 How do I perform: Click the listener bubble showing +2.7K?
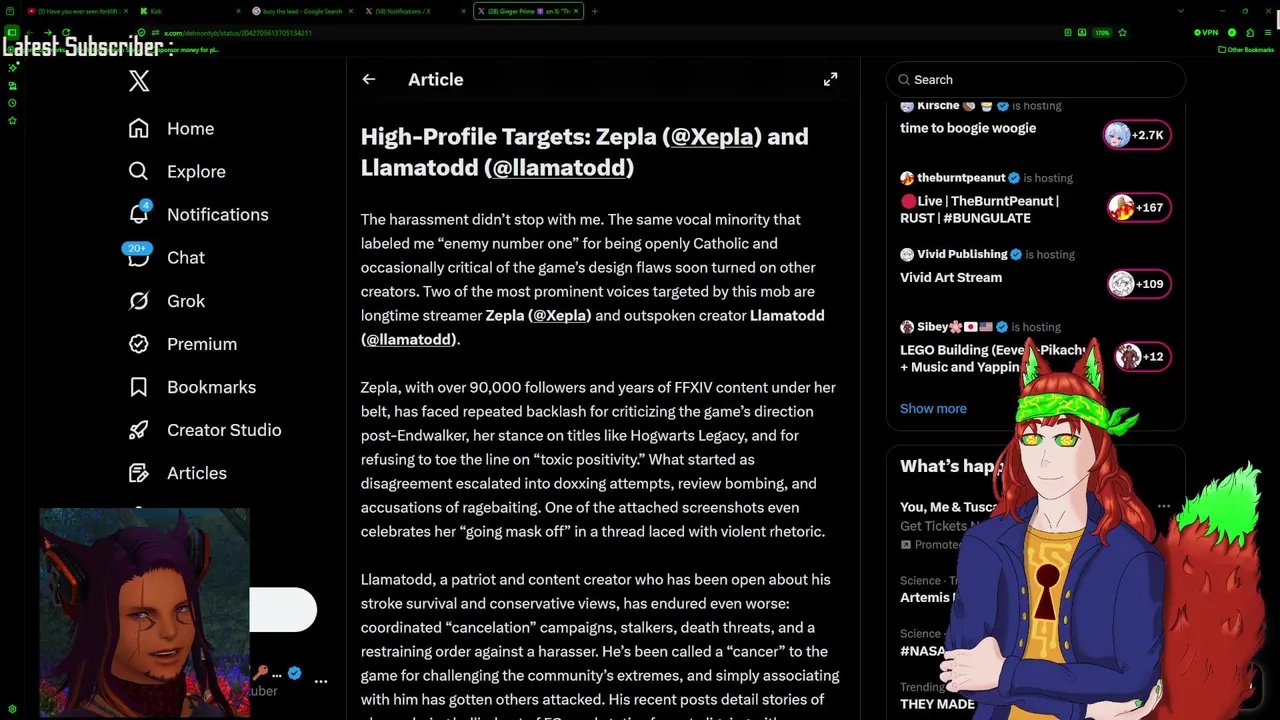[1137, 135]
